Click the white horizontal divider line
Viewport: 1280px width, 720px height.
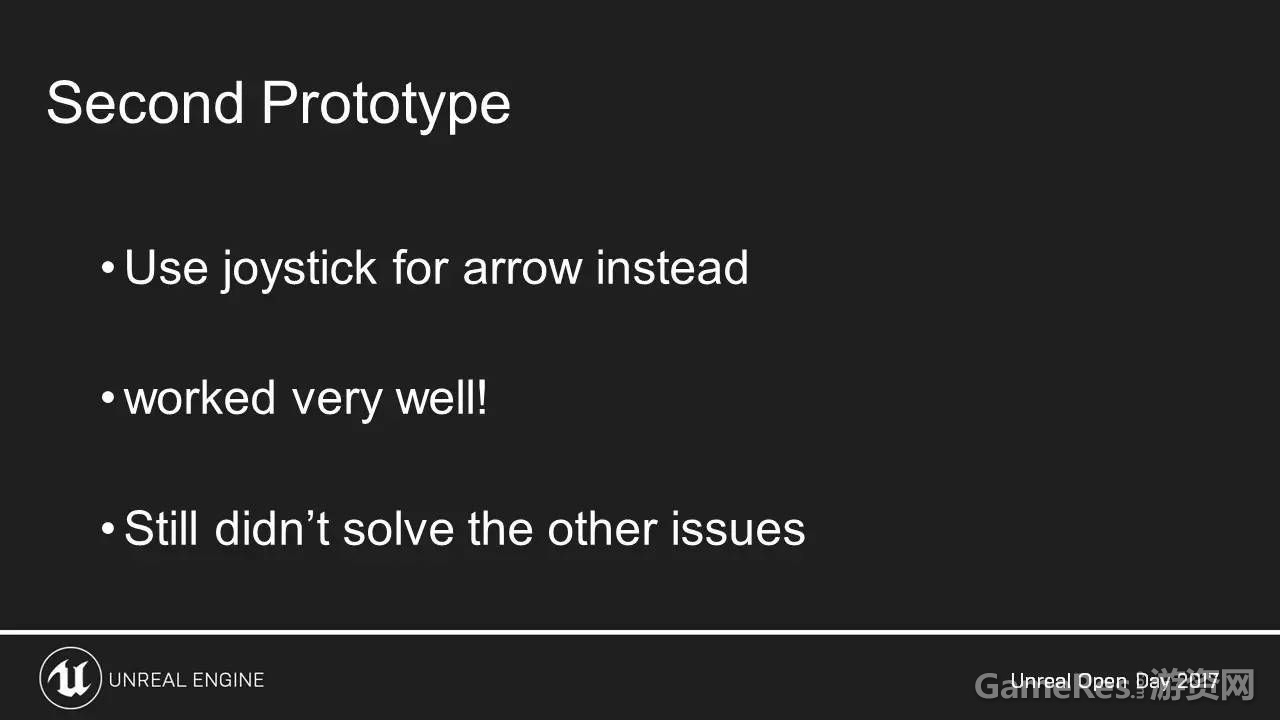tap(640, 632)
